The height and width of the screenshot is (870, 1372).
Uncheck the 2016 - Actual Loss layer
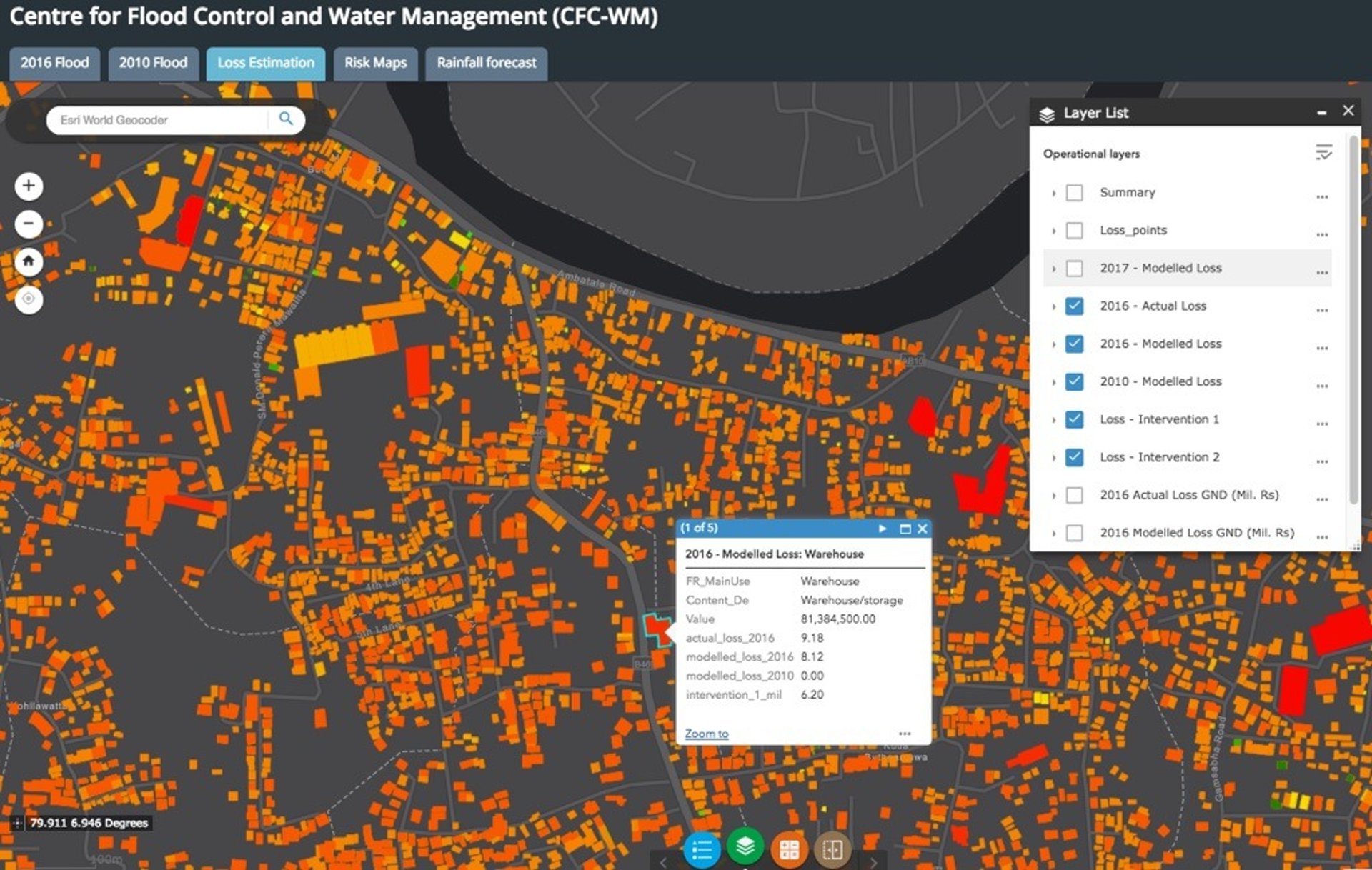(x=1074, y=306)
